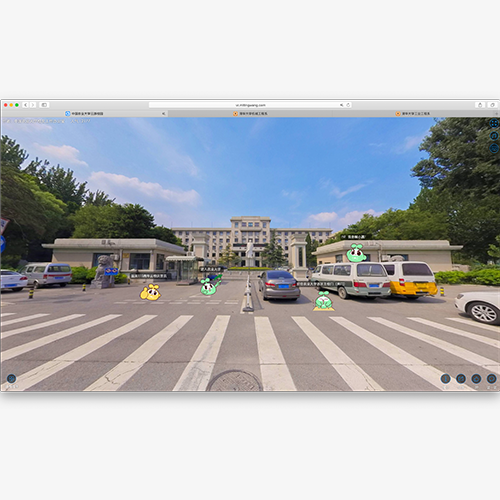Toggle background music with the headphones icon
This screenshot has width=500, height=500.
(x=494, y=136)
